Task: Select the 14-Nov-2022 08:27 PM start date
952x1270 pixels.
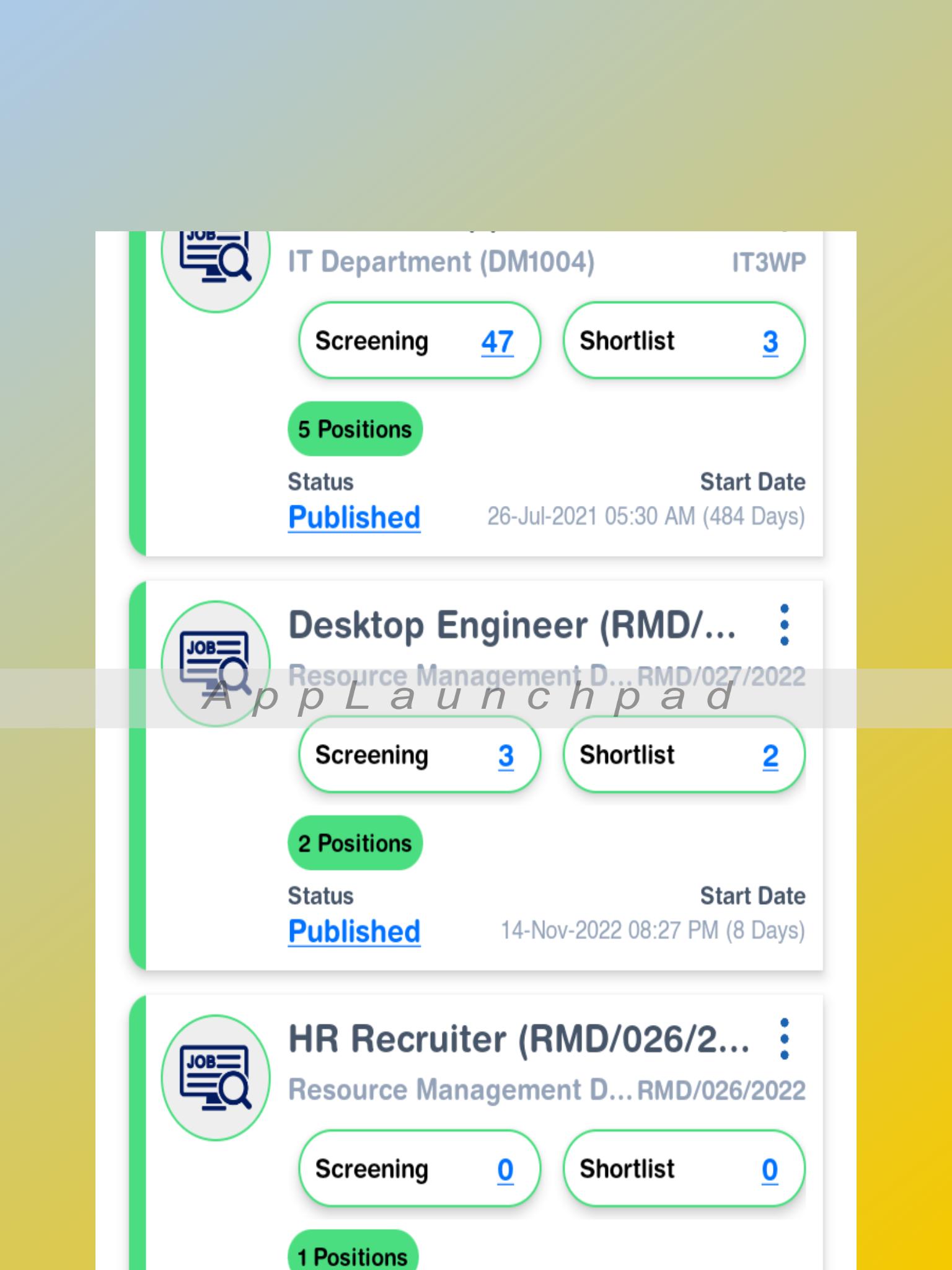Action: click(653, 931)
